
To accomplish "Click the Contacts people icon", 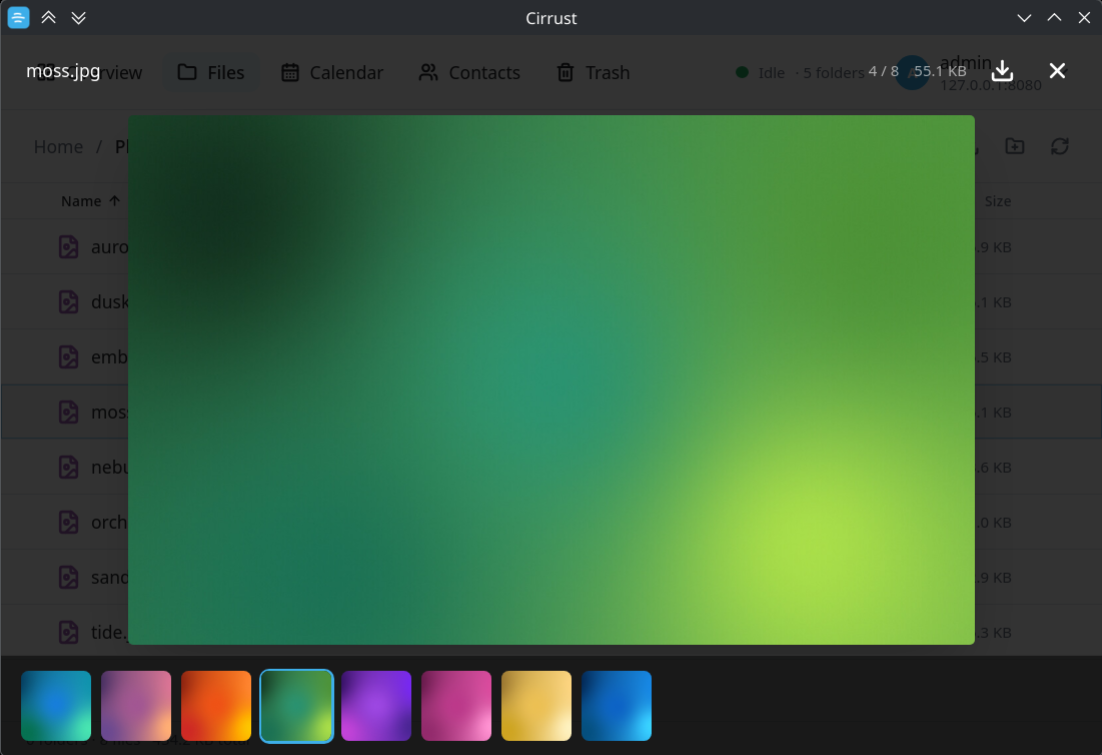I will (x=428, y=72).
